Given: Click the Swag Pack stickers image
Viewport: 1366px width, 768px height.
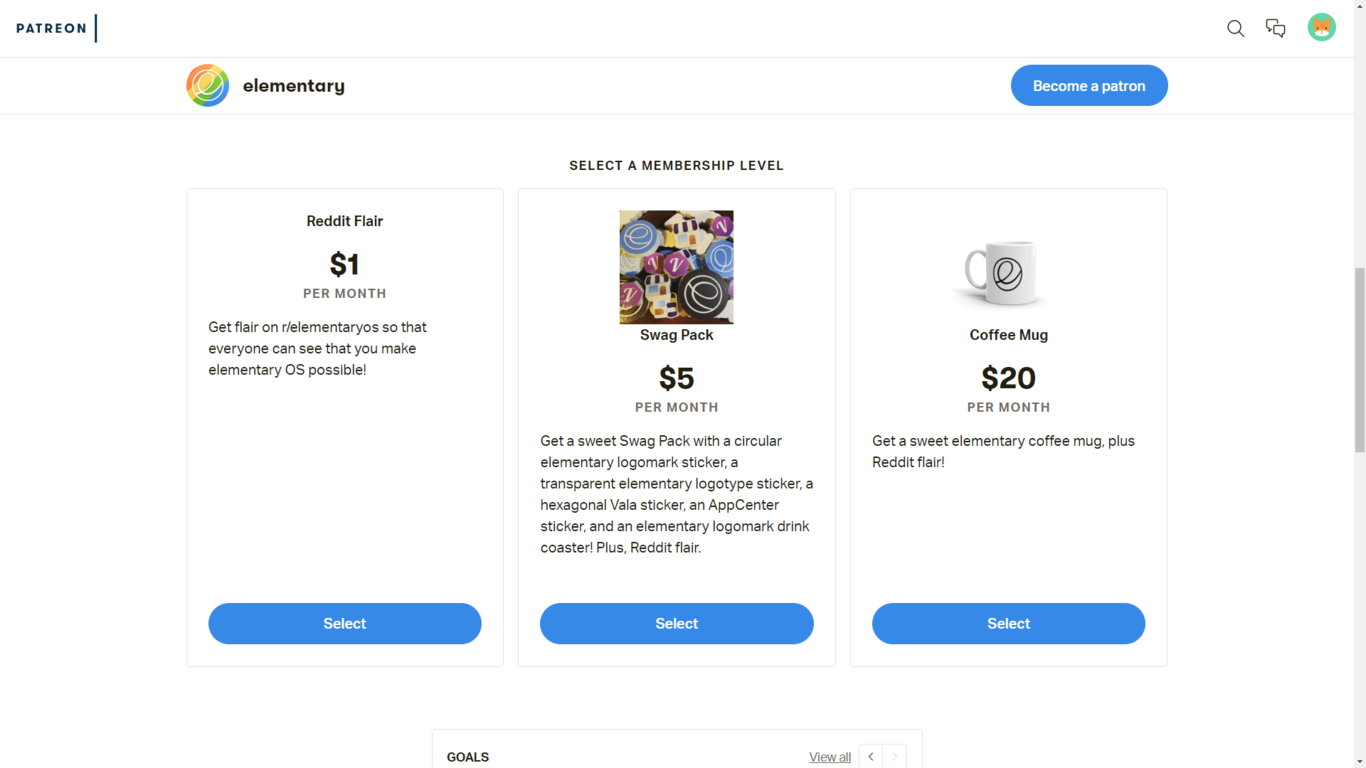Looking at the screenshot, I should (x=676, y=267).
